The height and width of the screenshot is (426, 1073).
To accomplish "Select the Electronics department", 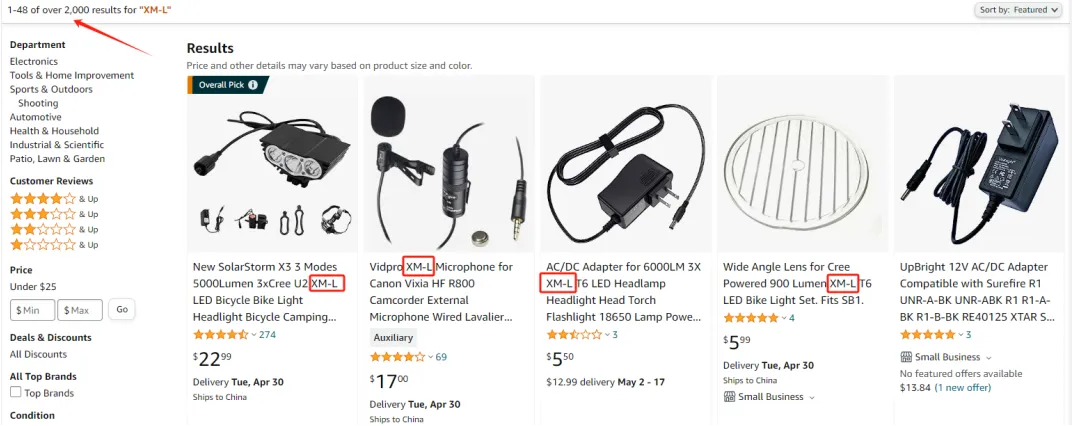I will pos(34,62).
